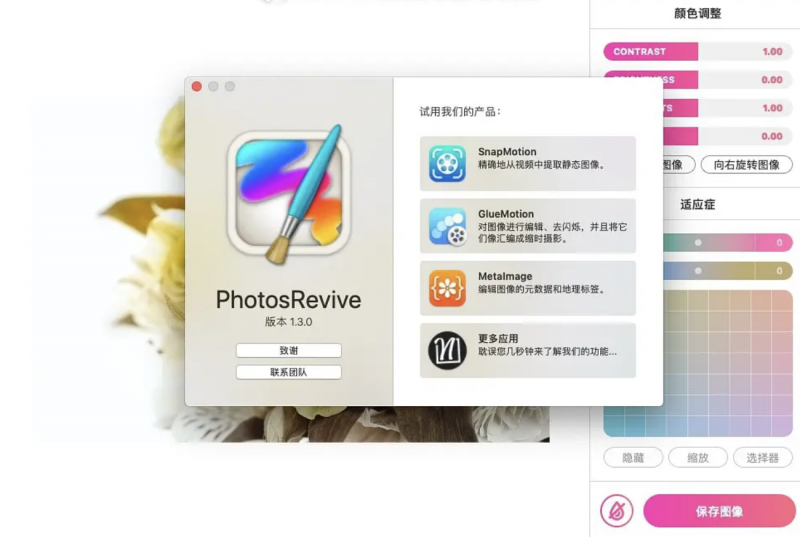Click the 联系团队 contact button
Screen dimensions: 800x537
pos(289,372)
